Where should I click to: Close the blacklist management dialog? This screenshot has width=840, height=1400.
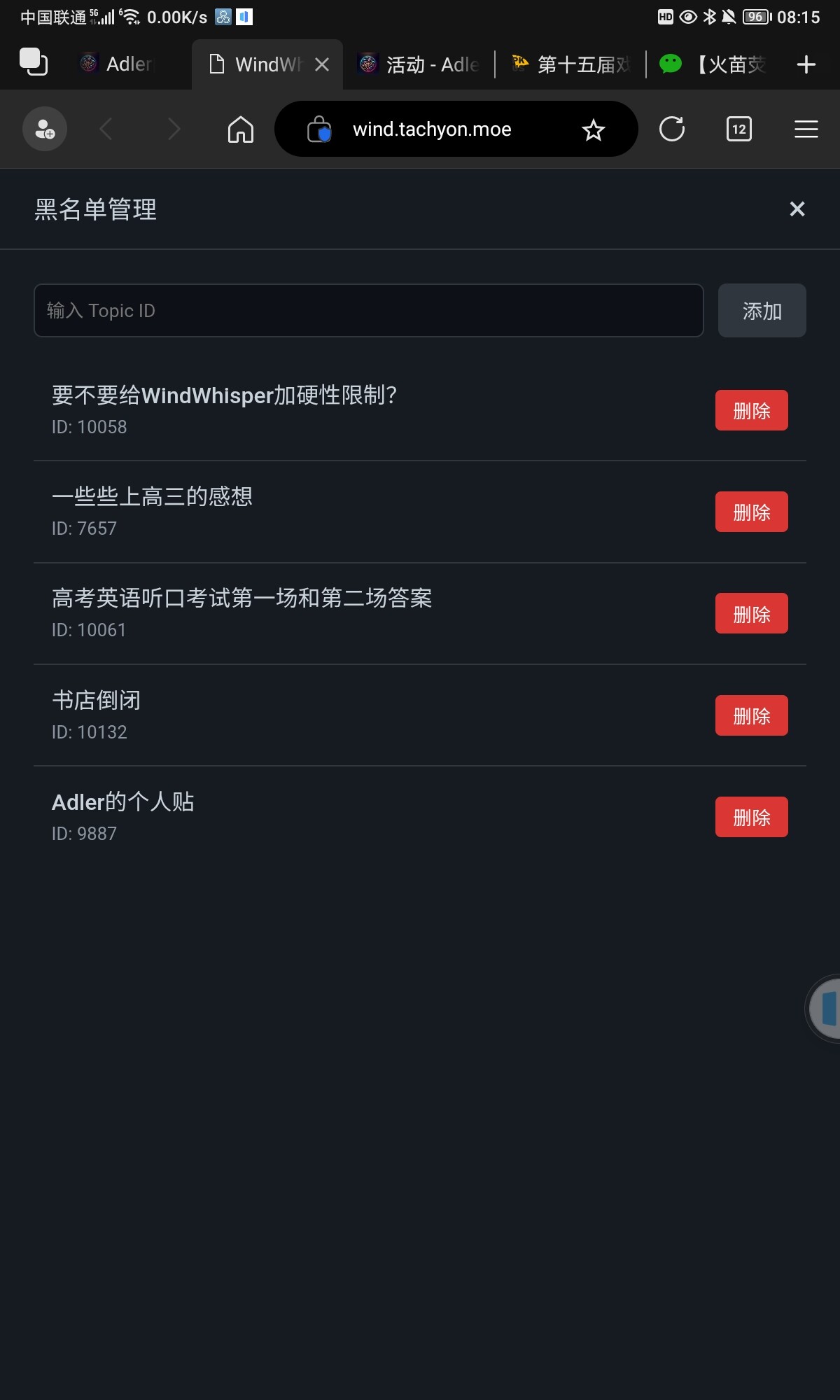(797, 209)
